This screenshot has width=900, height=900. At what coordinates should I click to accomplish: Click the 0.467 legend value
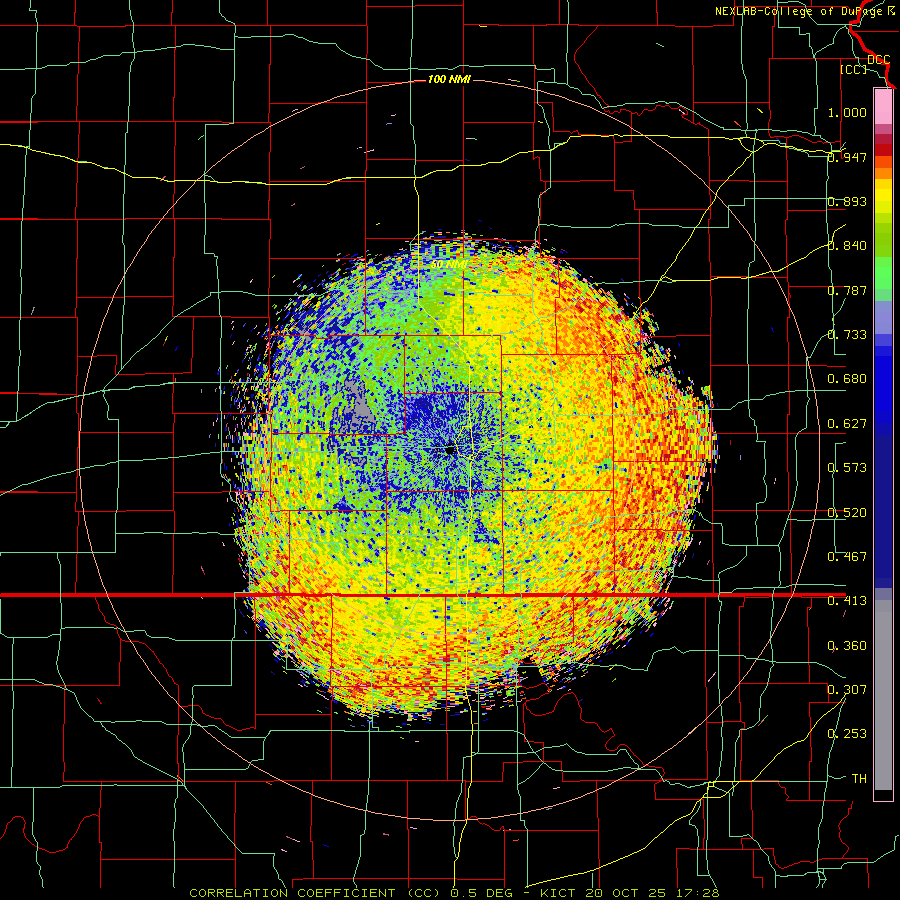(847, 557)
